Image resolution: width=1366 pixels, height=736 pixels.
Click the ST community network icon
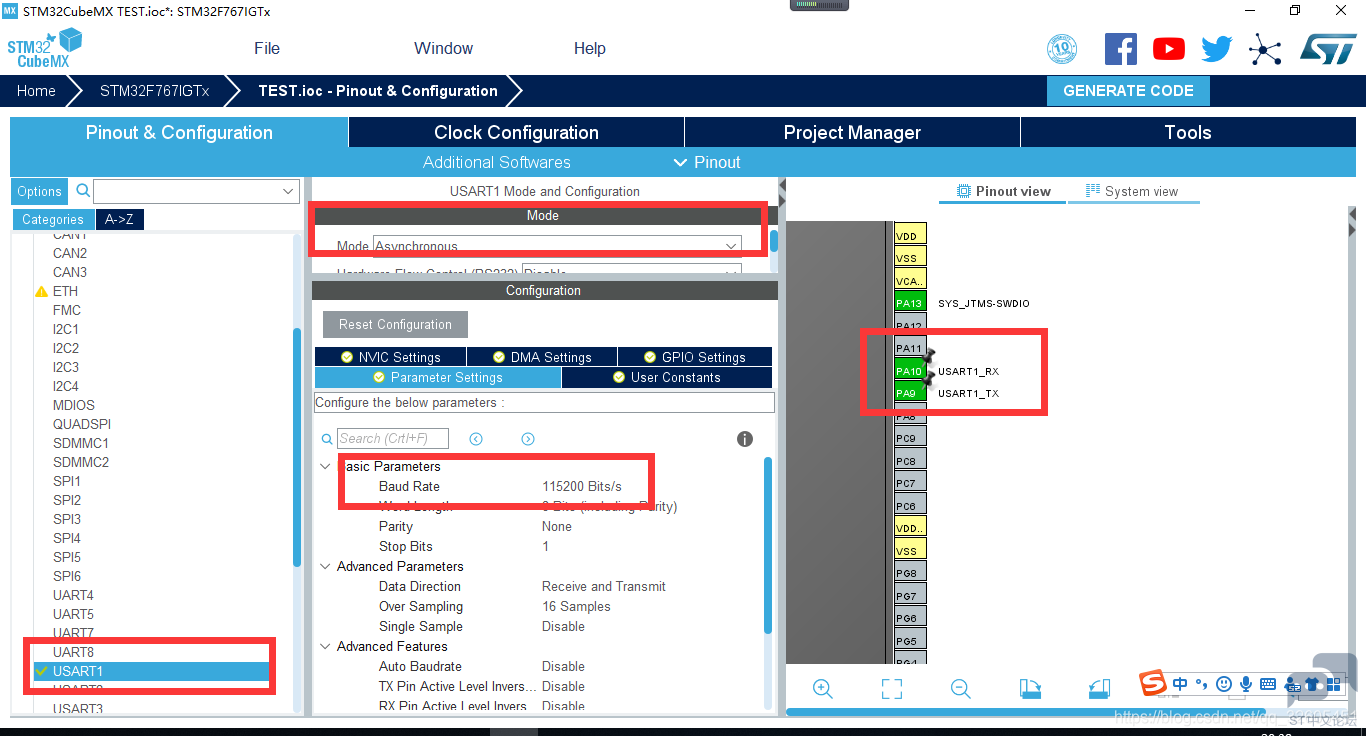1265,49
